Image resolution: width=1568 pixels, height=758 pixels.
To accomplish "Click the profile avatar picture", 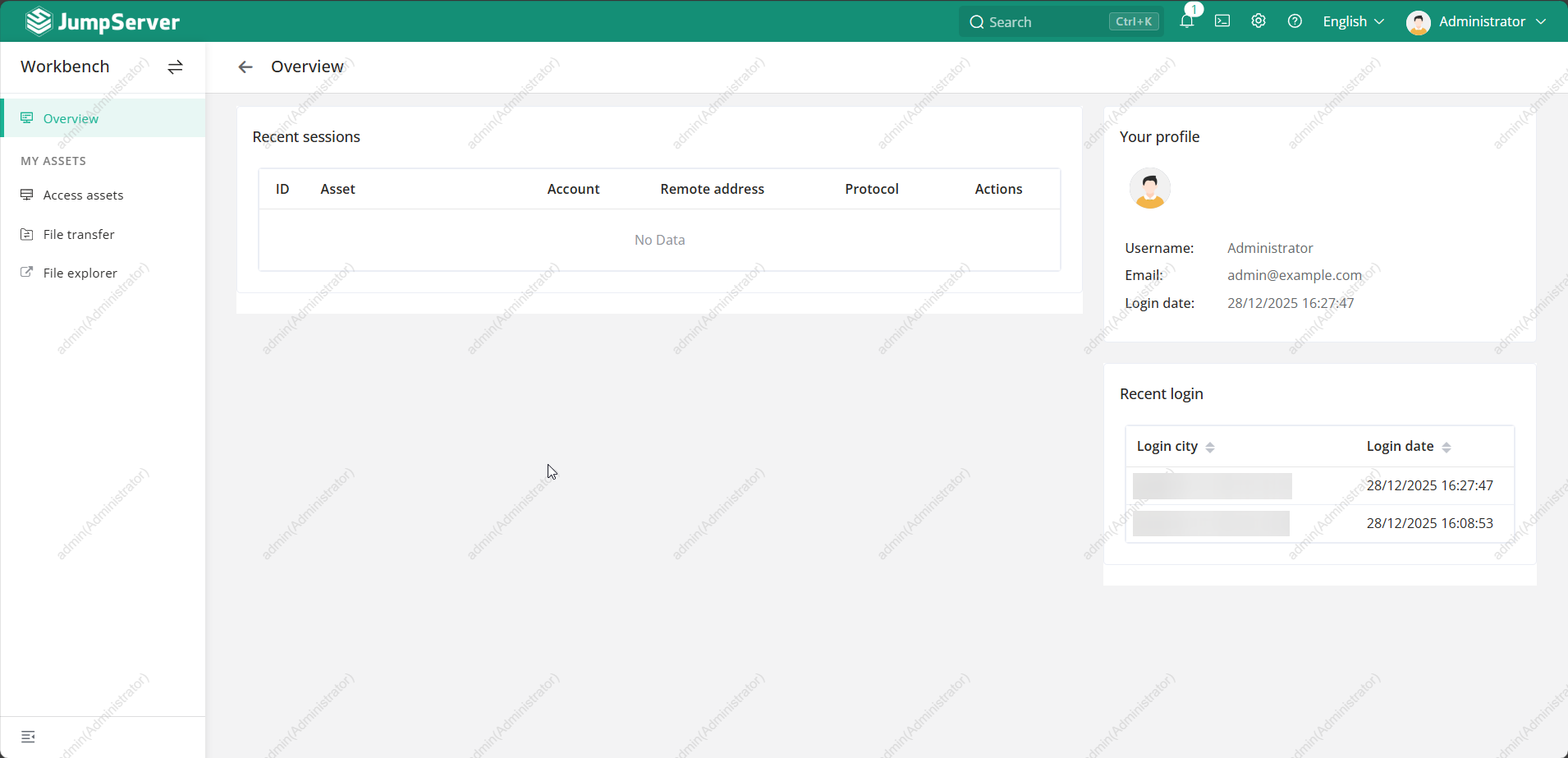I will [x=1149, y=189].
